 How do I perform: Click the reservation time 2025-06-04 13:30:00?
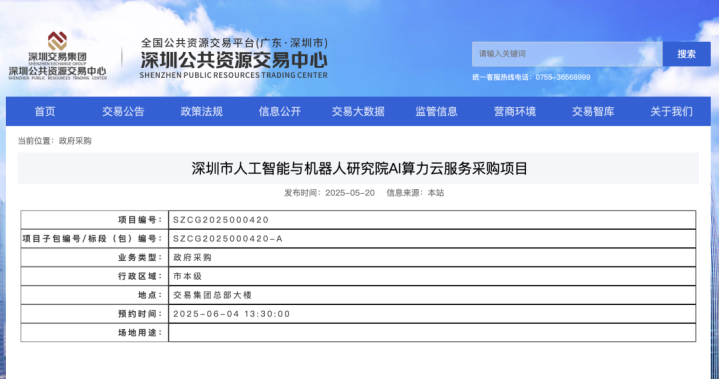[x=232, y=314]
